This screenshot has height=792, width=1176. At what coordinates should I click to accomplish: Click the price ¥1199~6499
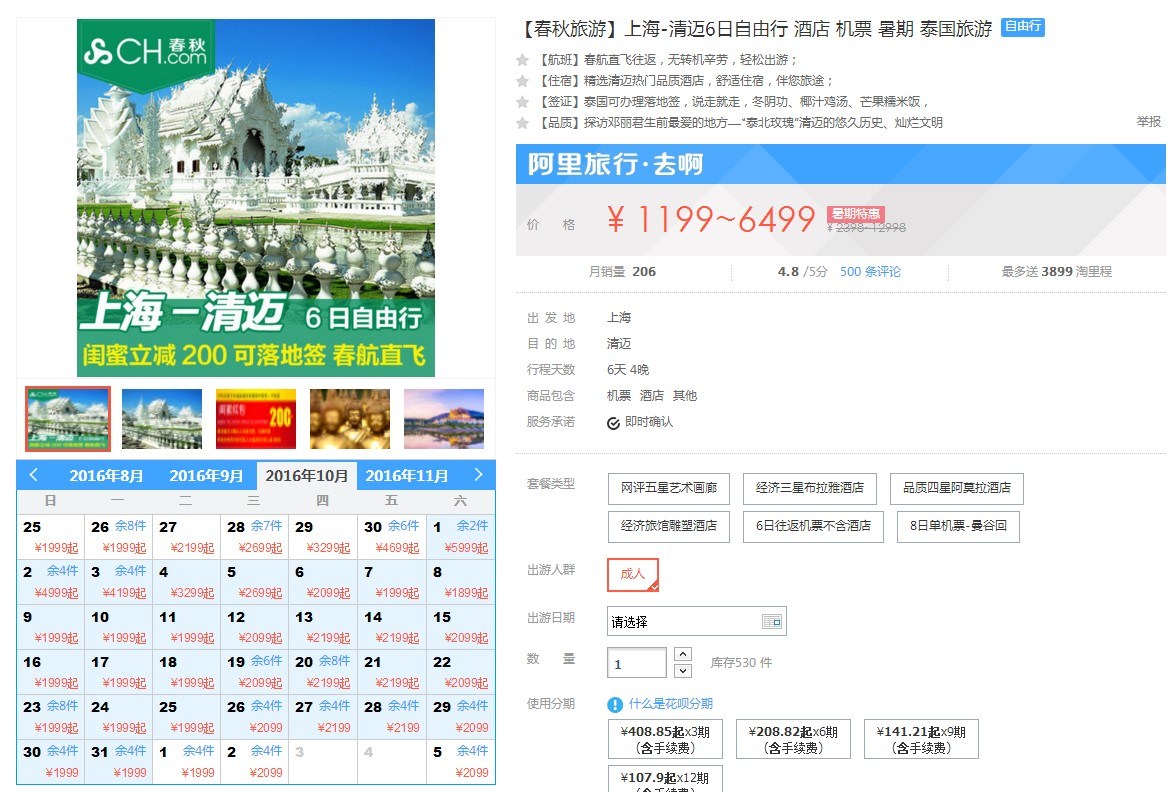(x=710, y=219)
